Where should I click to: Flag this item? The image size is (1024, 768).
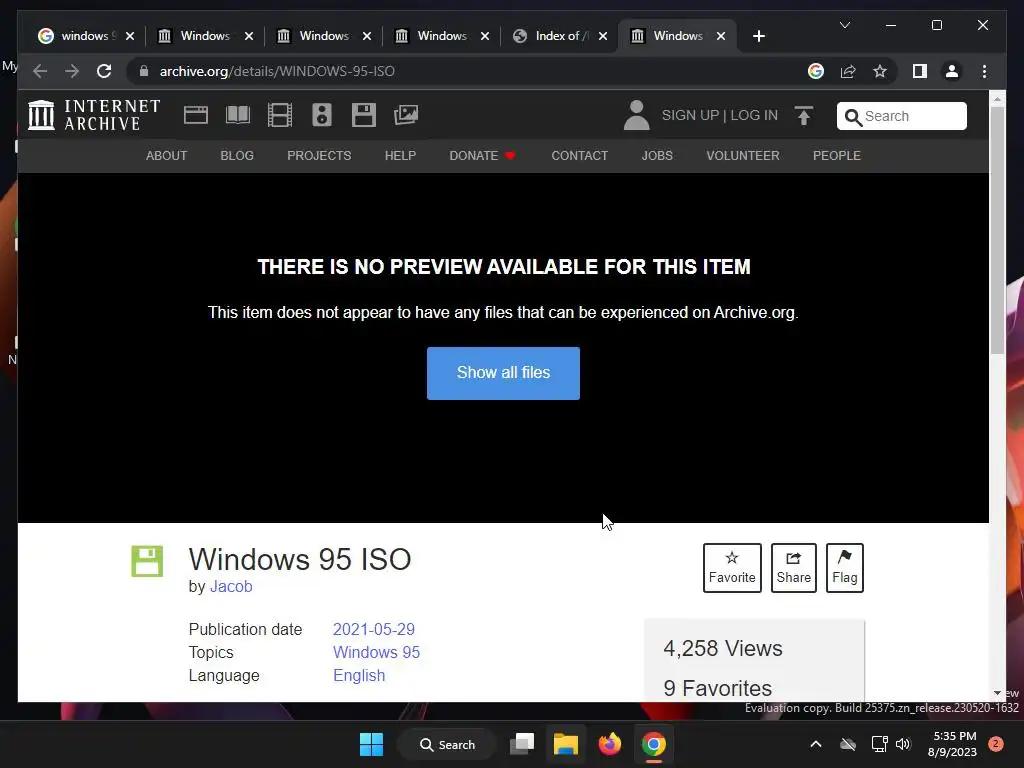[844, 568]
